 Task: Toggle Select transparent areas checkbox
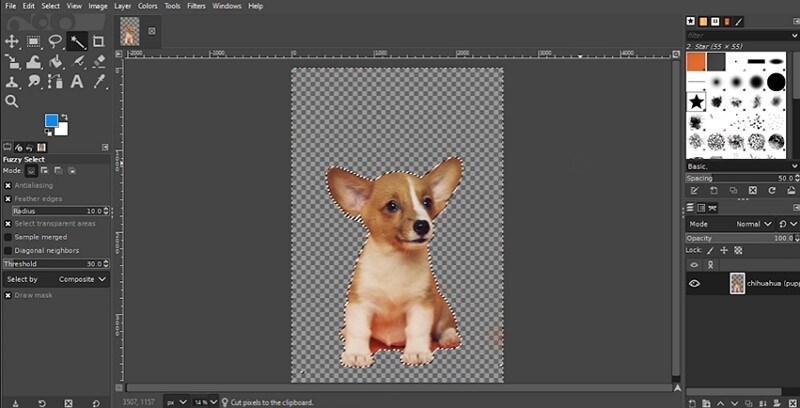pyautogui.click(x=8, y=224)
